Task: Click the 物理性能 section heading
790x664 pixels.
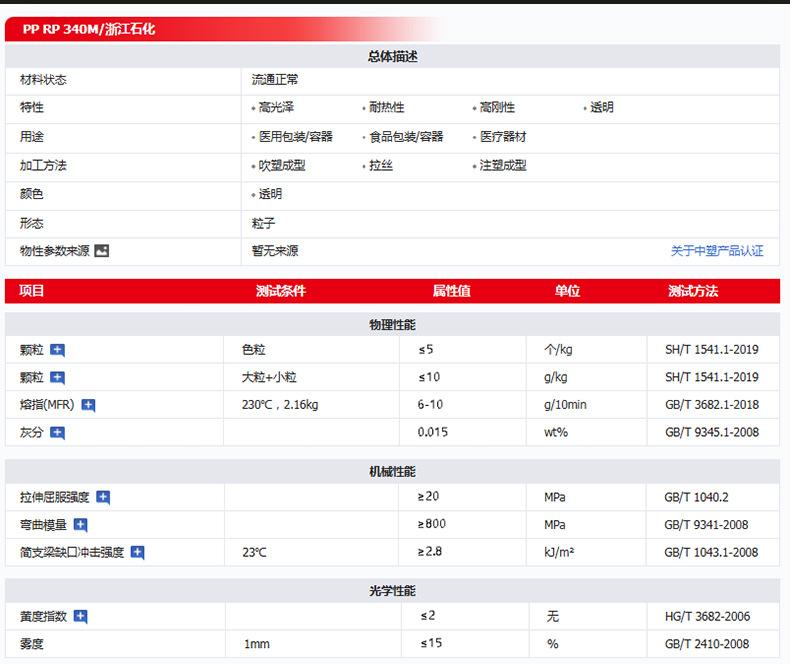Action: 392,324
